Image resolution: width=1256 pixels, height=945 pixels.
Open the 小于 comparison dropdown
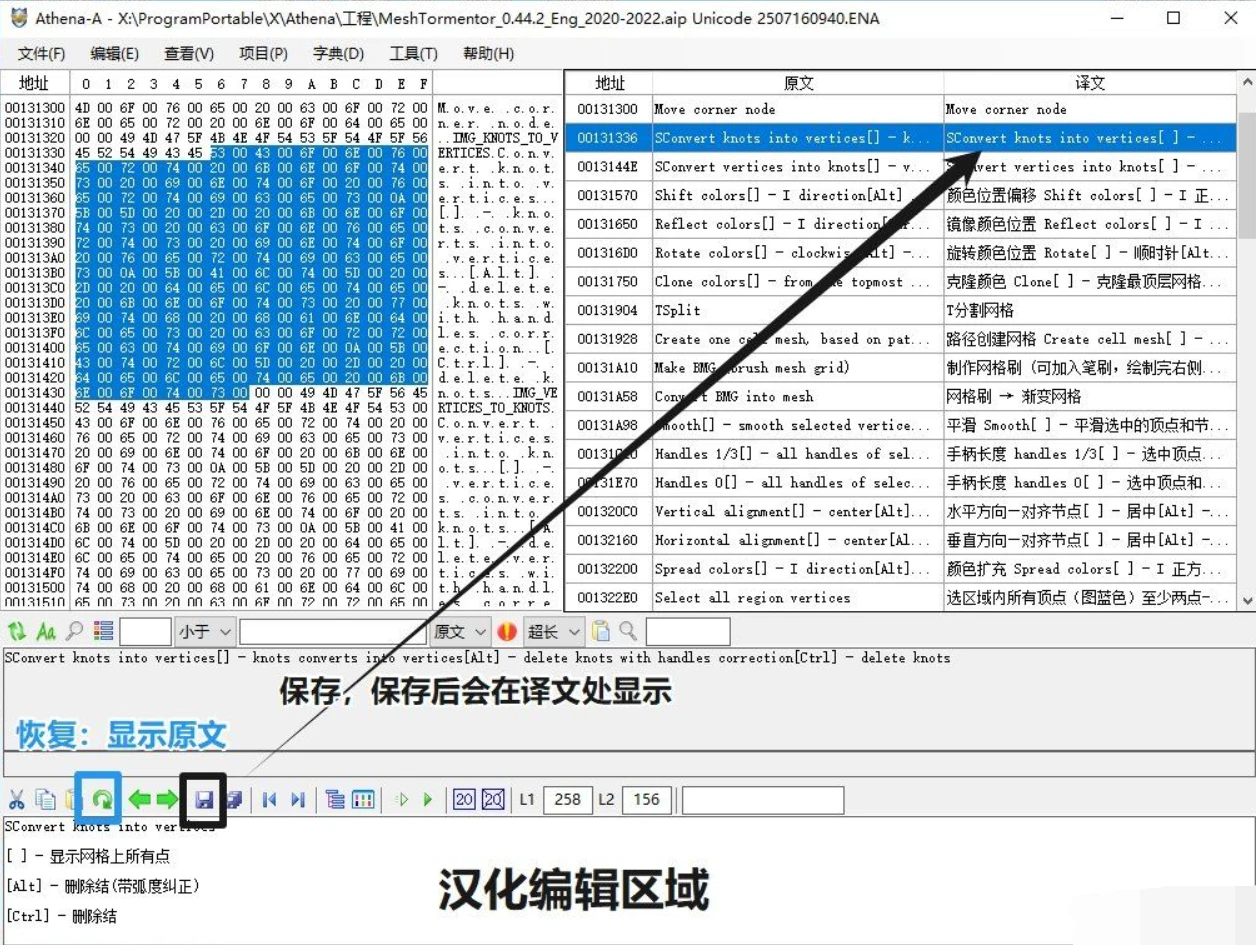tap(206, 631)
